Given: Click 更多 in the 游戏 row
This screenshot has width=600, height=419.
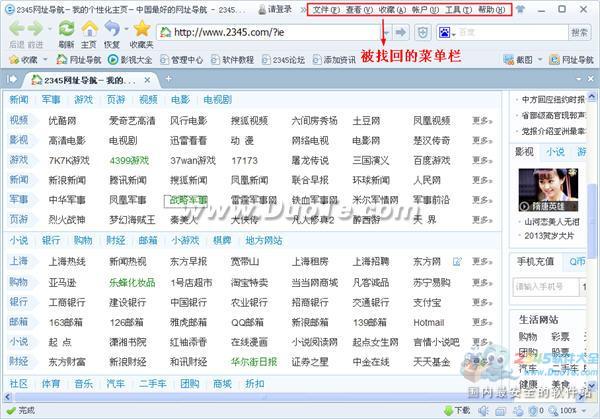Looking at the screenshot, I should (482, 160).
